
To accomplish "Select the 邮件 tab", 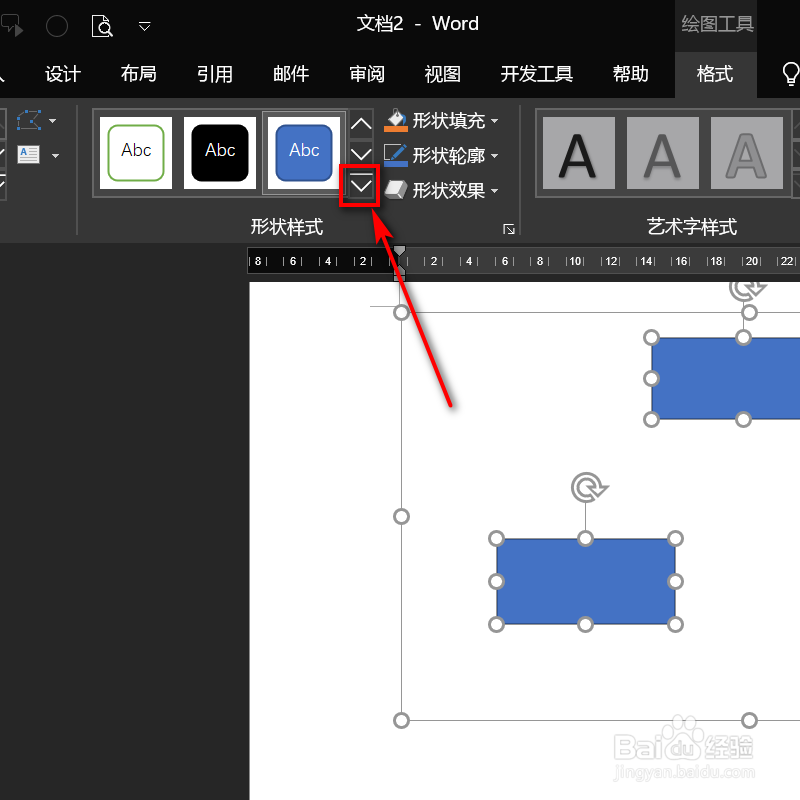I will pyautogui.click(x=291, y=74).
